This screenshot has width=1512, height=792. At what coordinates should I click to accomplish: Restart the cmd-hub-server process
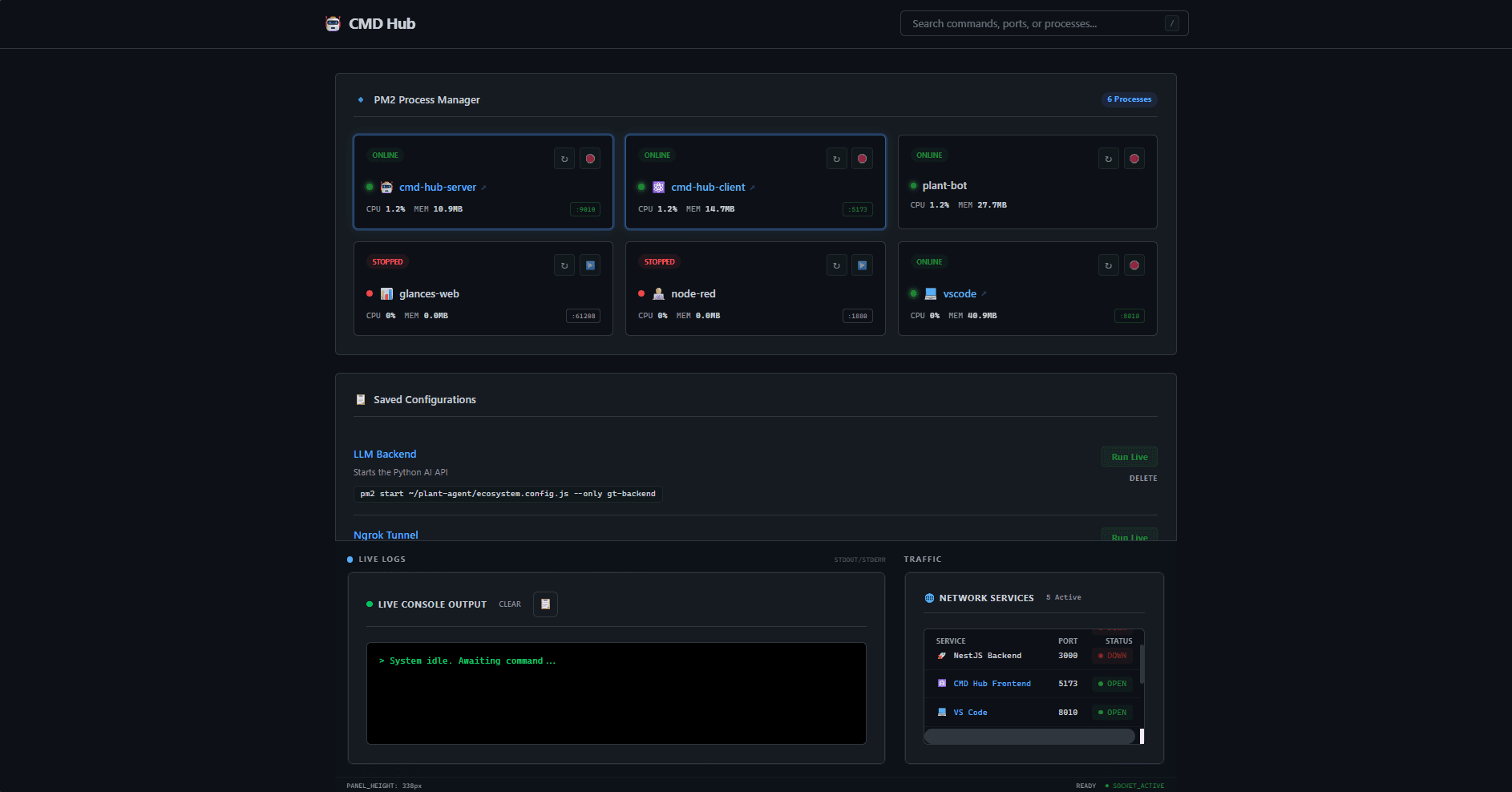pyautogui.click(x=564, y=158)
